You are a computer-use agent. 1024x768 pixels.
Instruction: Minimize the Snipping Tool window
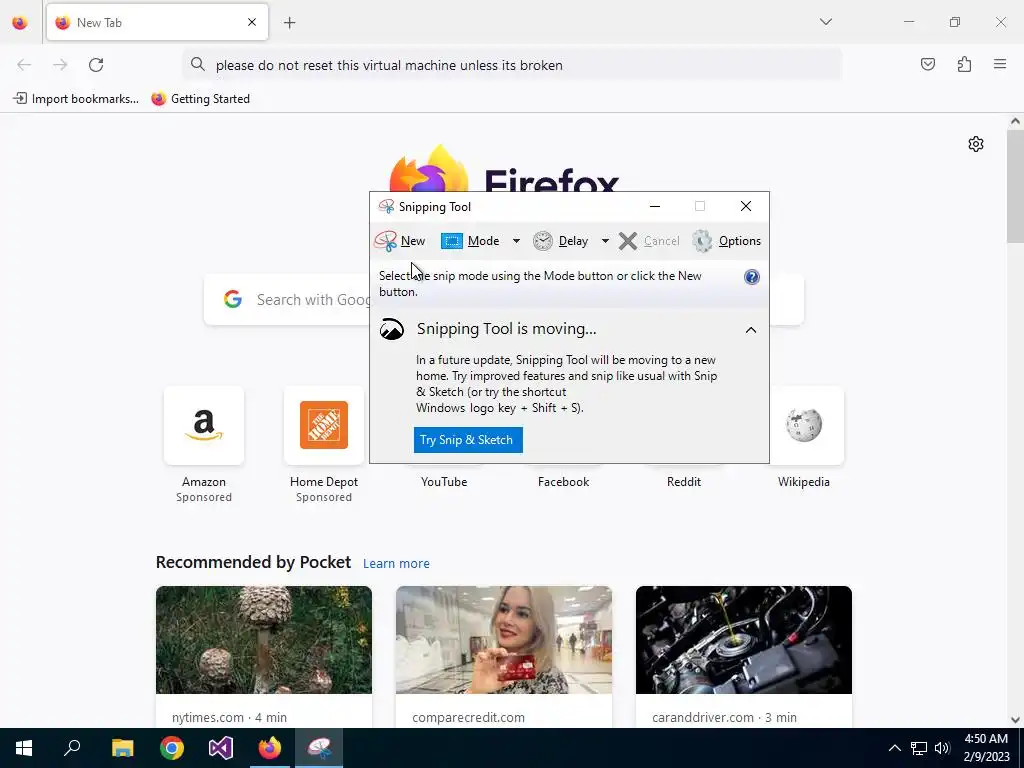(x=655, y=206)
